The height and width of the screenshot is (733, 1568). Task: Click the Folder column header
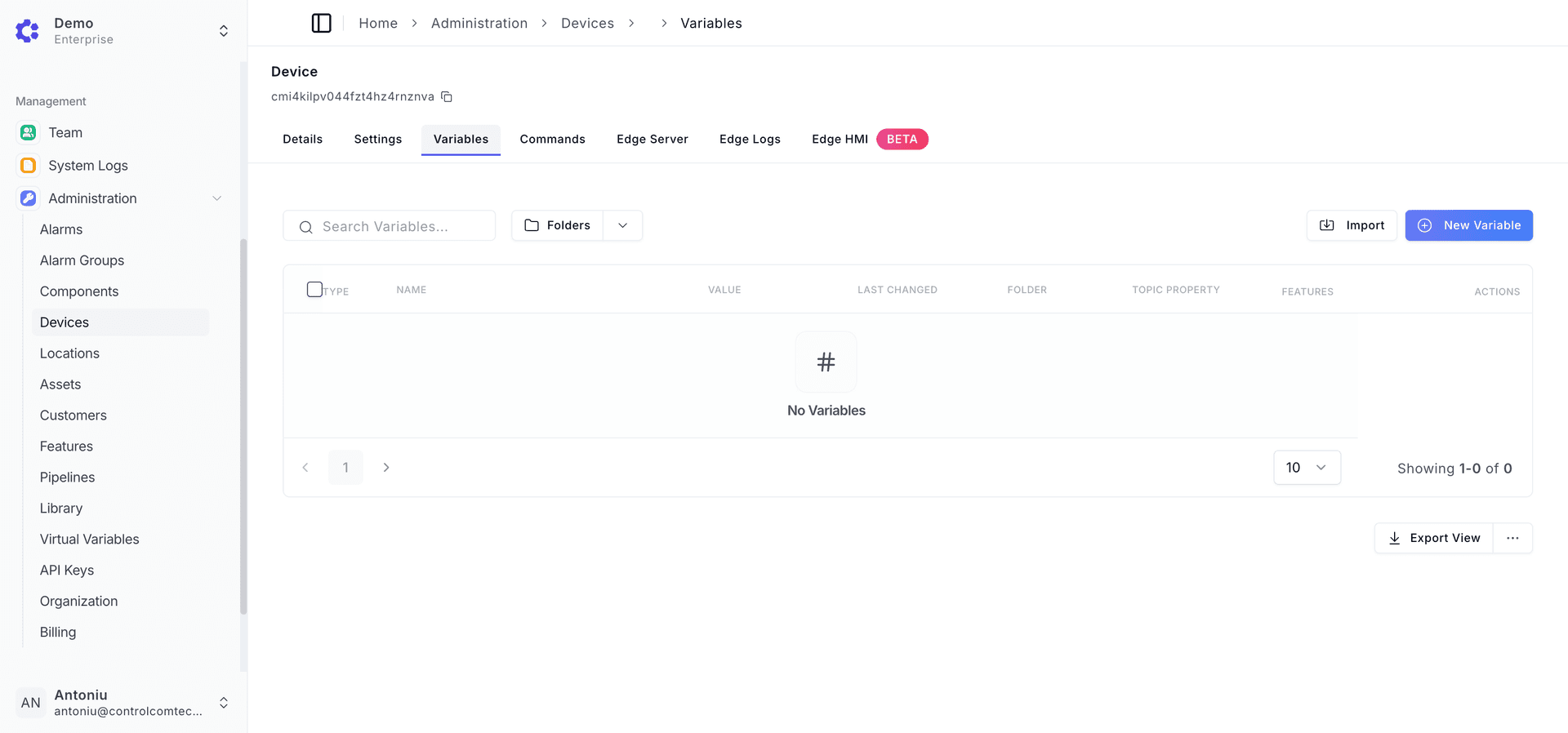point(1027,290)
